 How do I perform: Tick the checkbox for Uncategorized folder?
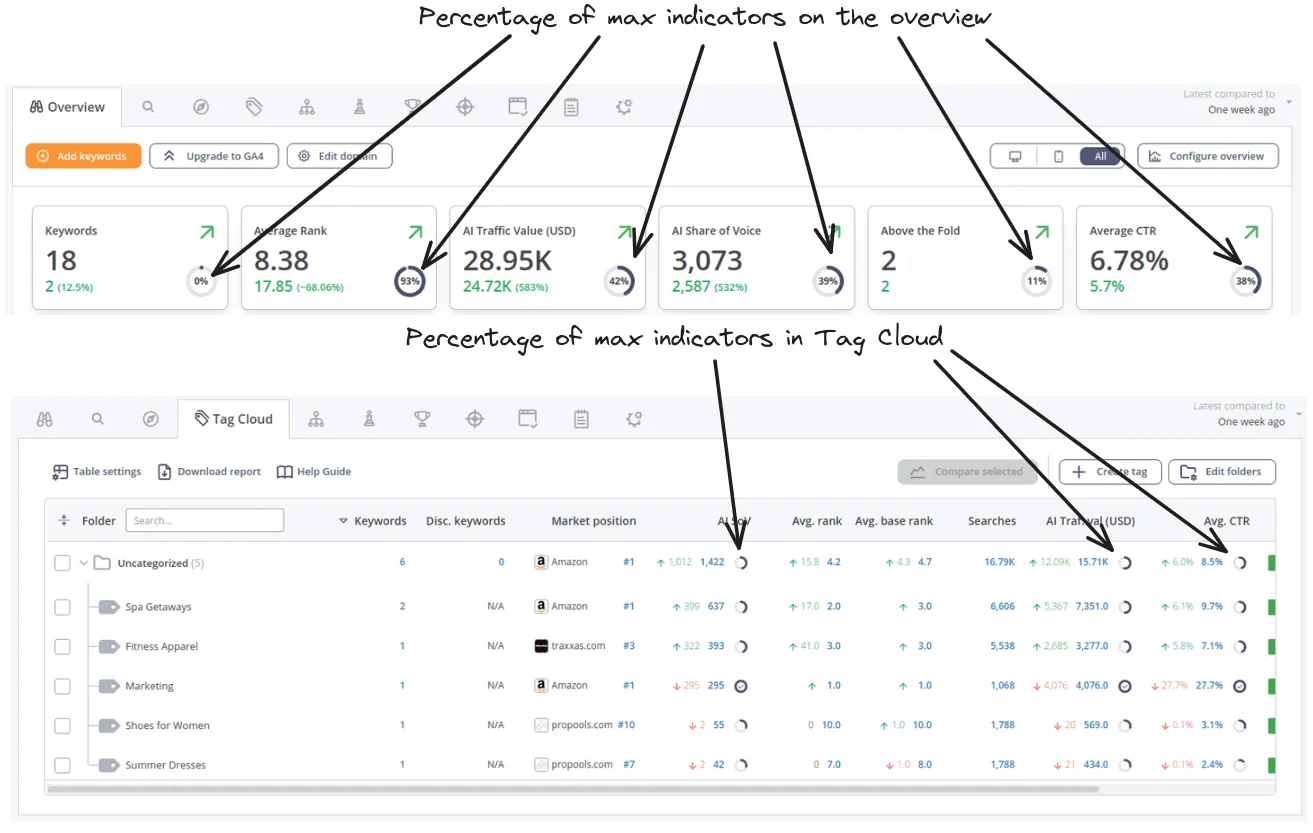tap(62, 563)
